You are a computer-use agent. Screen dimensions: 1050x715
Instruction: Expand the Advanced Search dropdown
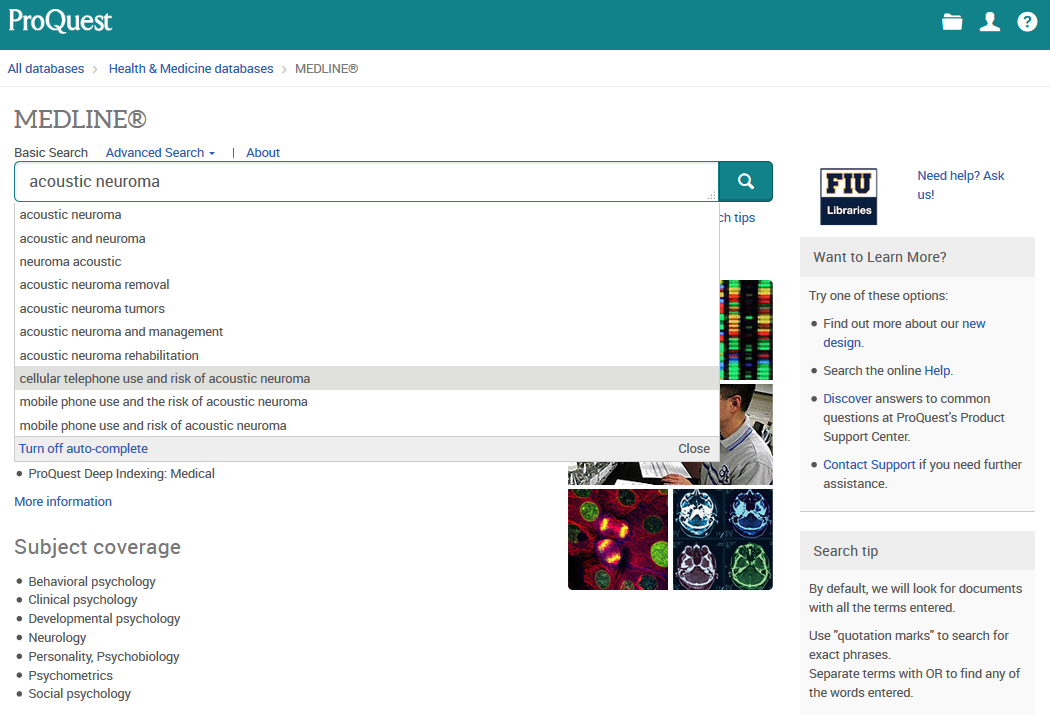coord(159,152)
